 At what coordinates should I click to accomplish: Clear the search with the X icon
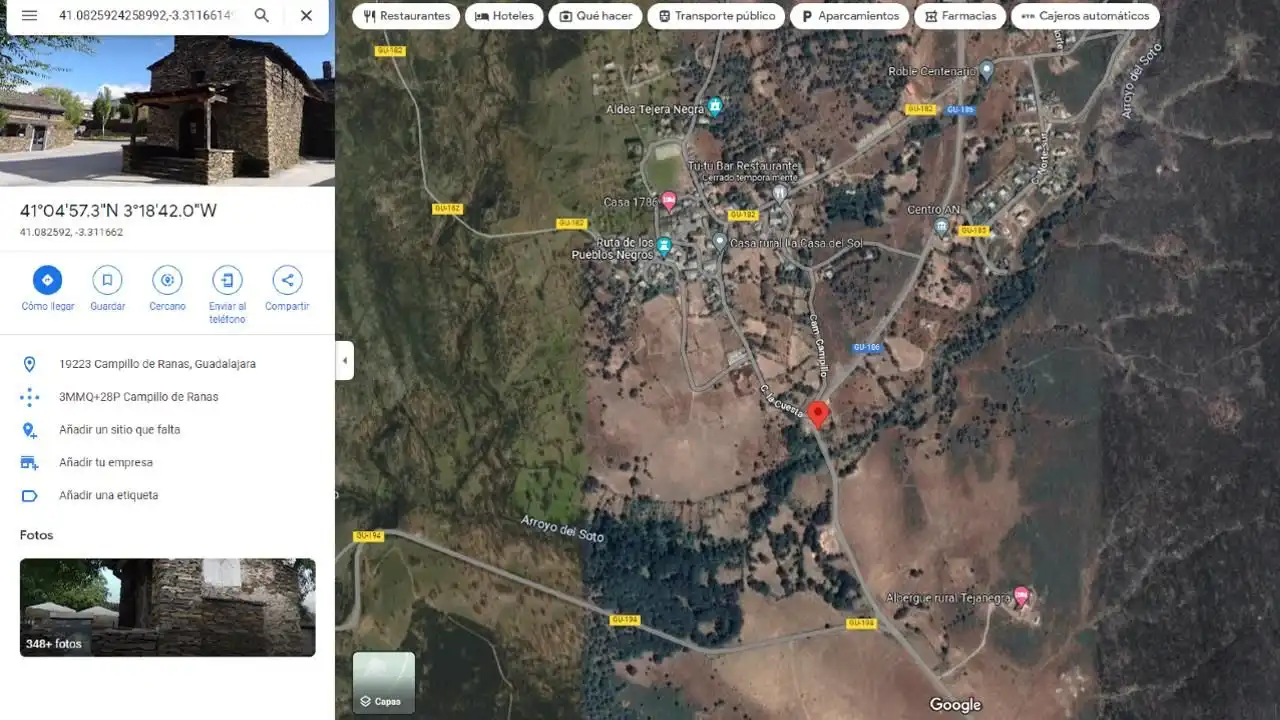306,16
